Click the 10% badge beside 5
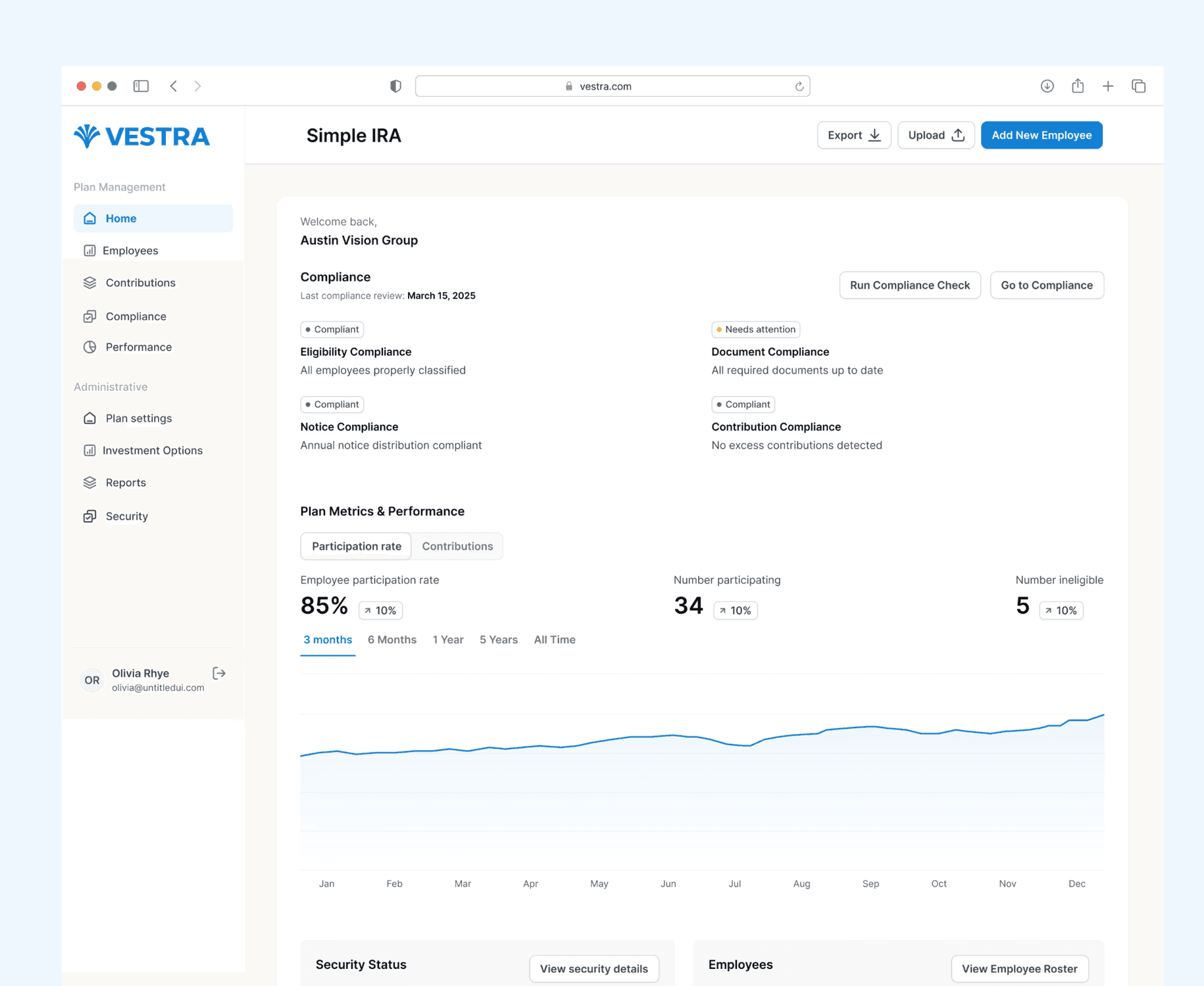The image size is (1204, 986). click(1061, 611)
